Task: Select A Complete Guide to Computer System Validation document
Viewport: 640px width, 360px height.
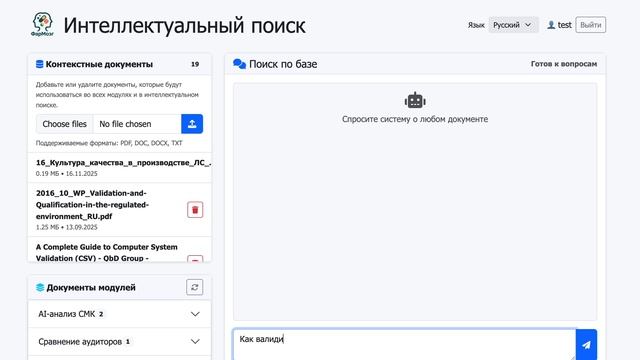Action: tap(107, 253)
